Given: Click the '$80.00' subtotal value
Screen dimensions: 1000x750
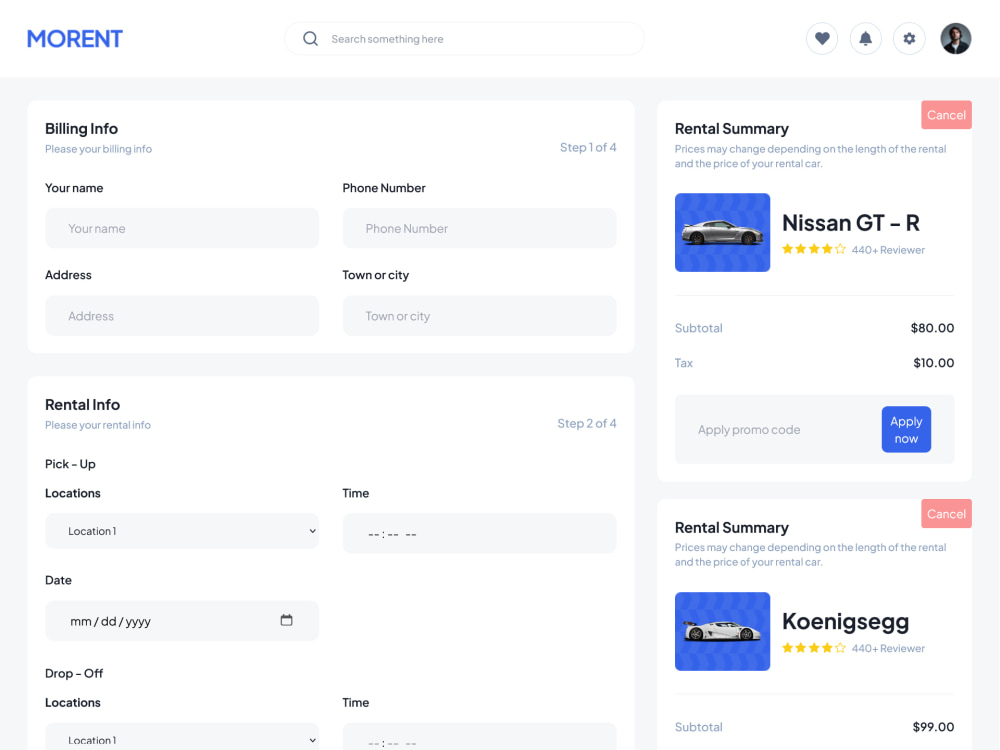Looking at the screenshot, I should pos(932,328).
